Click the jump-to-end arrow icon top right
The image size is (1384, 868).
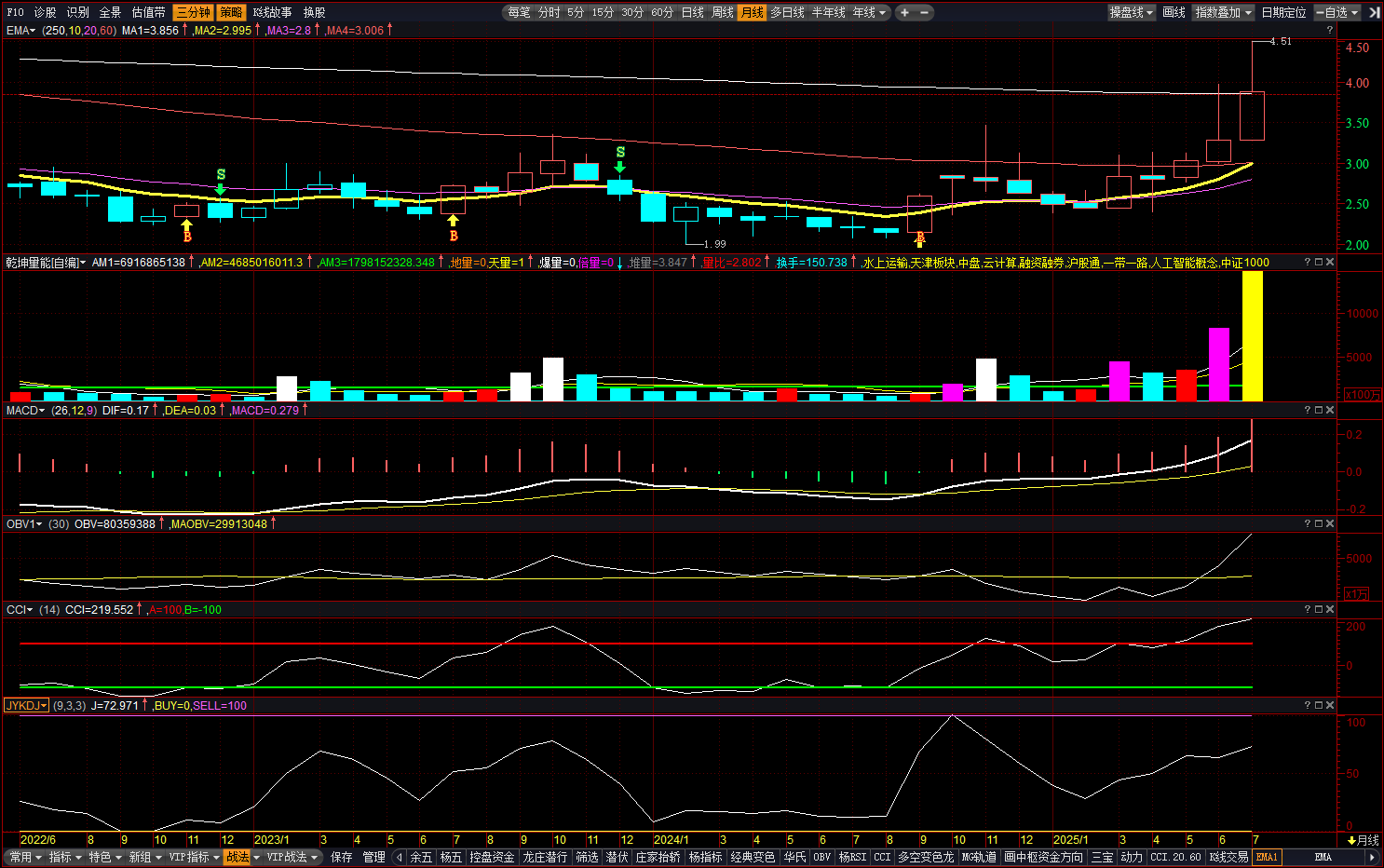(x=1375, y=12)
